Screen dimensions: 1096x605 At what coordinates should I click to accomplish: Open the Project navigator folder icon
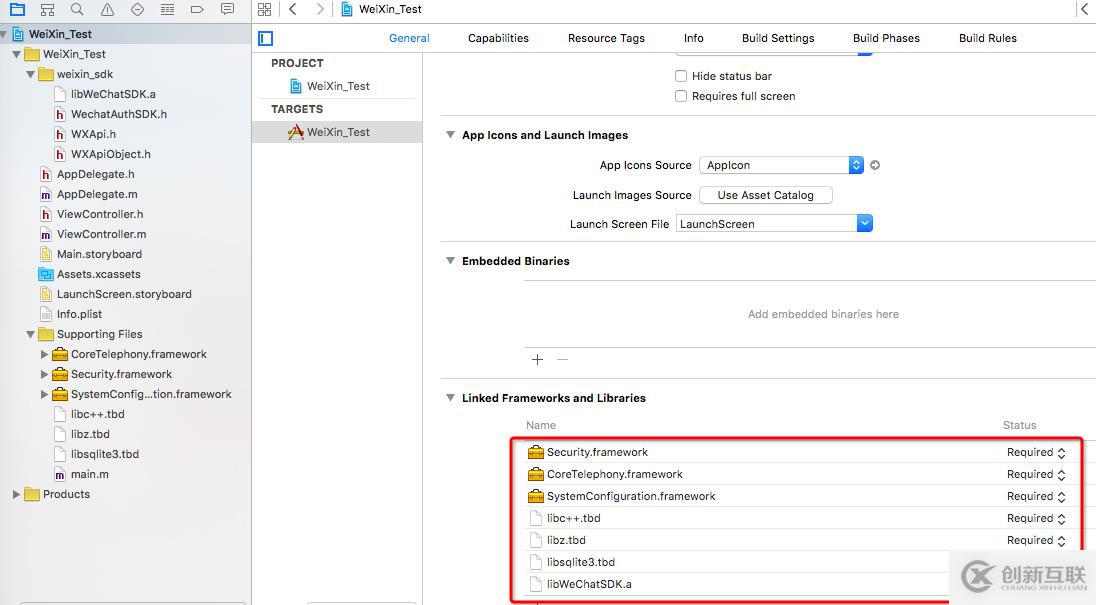17,9
